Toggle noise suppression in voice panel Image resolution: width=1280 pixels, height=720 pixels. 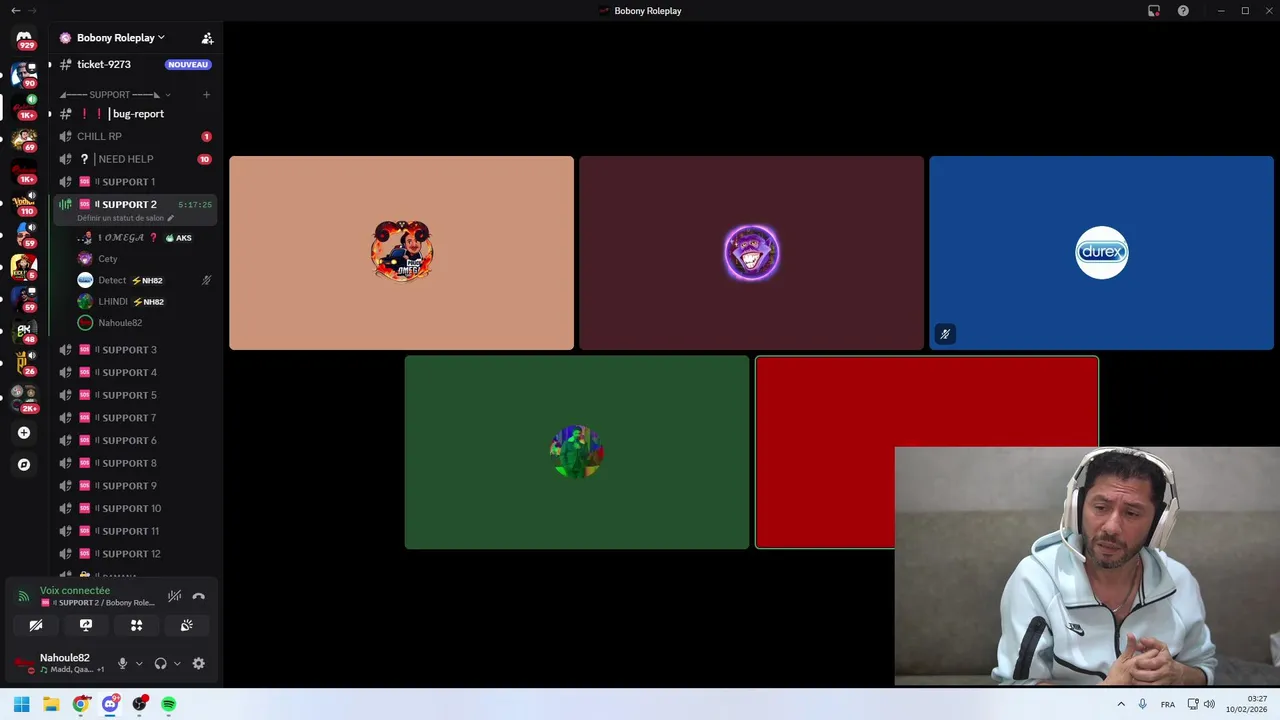tap(174, 597)
